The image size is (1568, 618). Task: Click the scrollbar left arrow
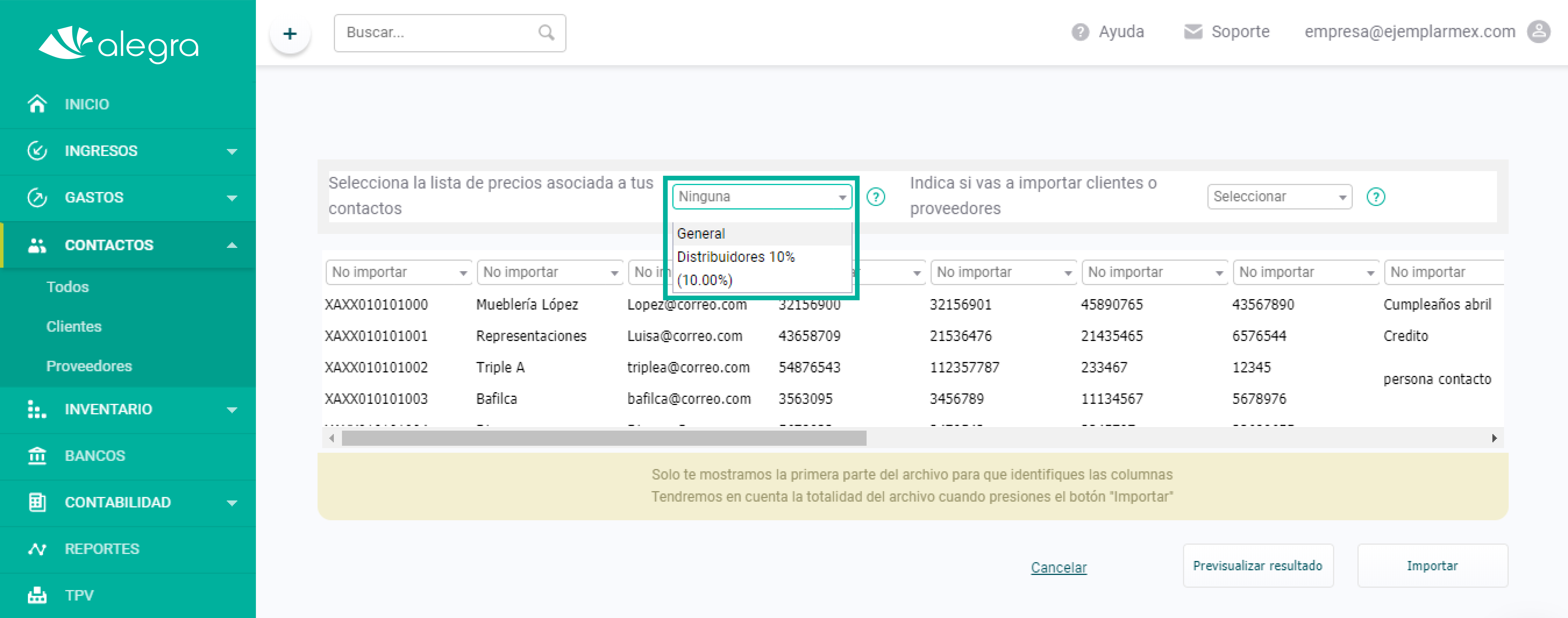(x=332, y=438)
